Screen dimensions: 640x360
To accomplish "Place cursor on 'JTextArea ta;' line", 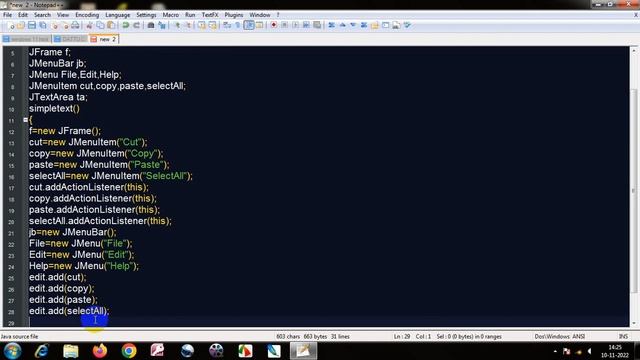I will click(x=58, y=97).
